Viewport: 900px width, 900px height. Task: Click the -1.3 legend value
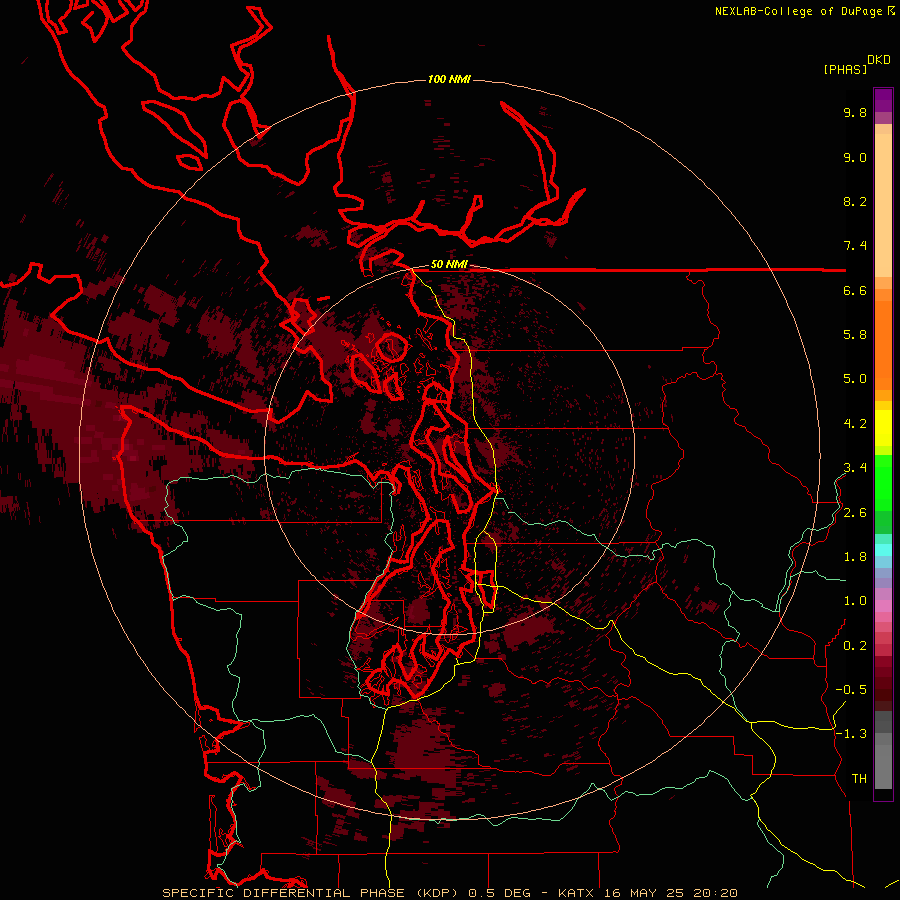click(x=851, y=734)
